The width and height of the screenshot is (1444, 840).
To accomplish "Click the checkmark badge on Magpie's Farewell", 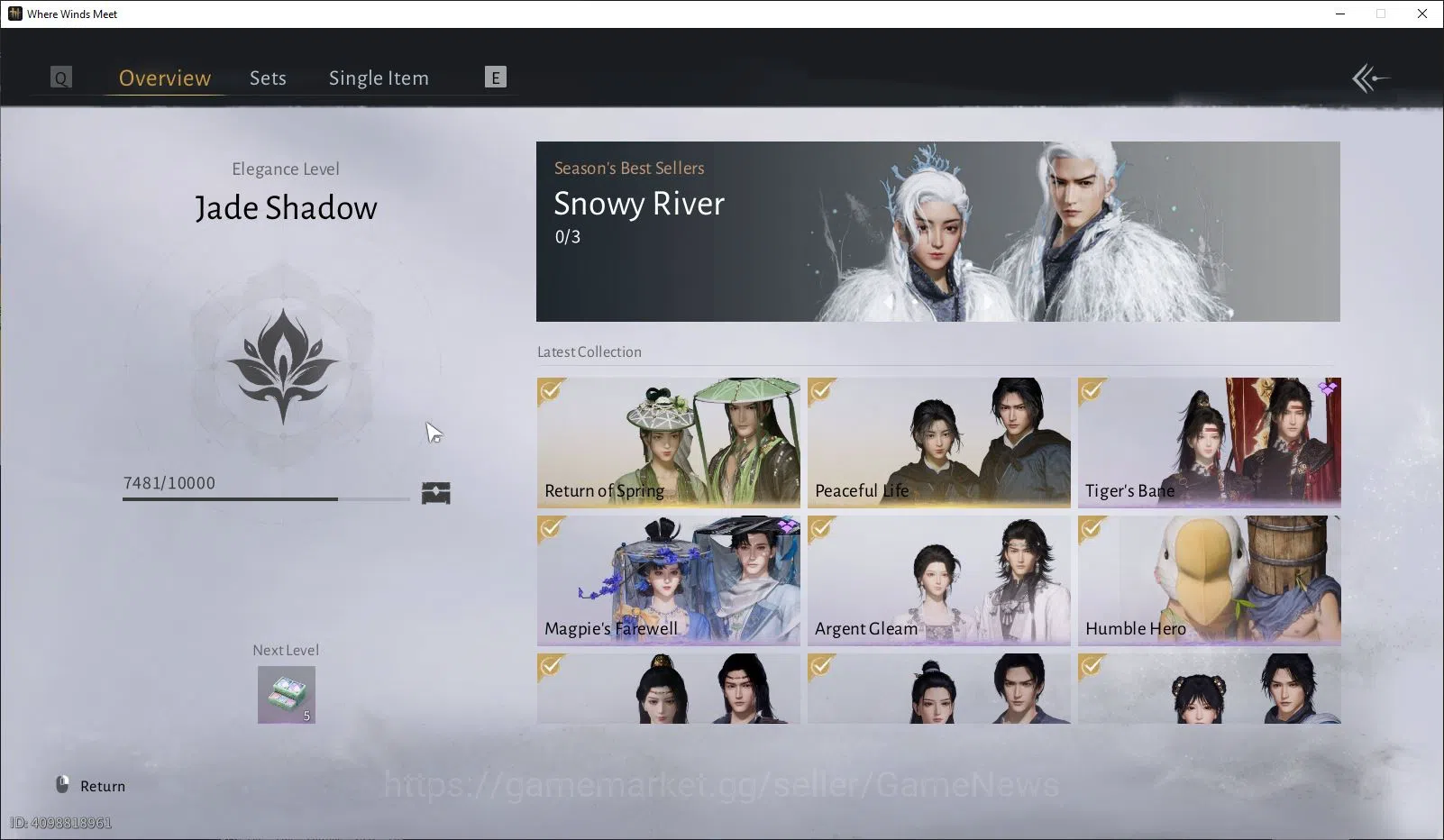I will [x=551, y=529].
